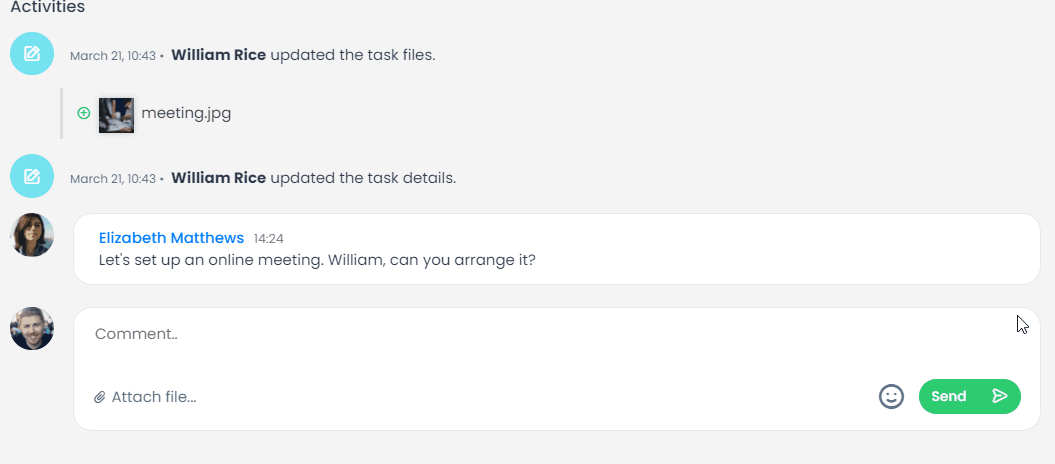Screen dimensions: 1055x464
Task: Click William Rice in the task files entry
Action: point(218,55)
